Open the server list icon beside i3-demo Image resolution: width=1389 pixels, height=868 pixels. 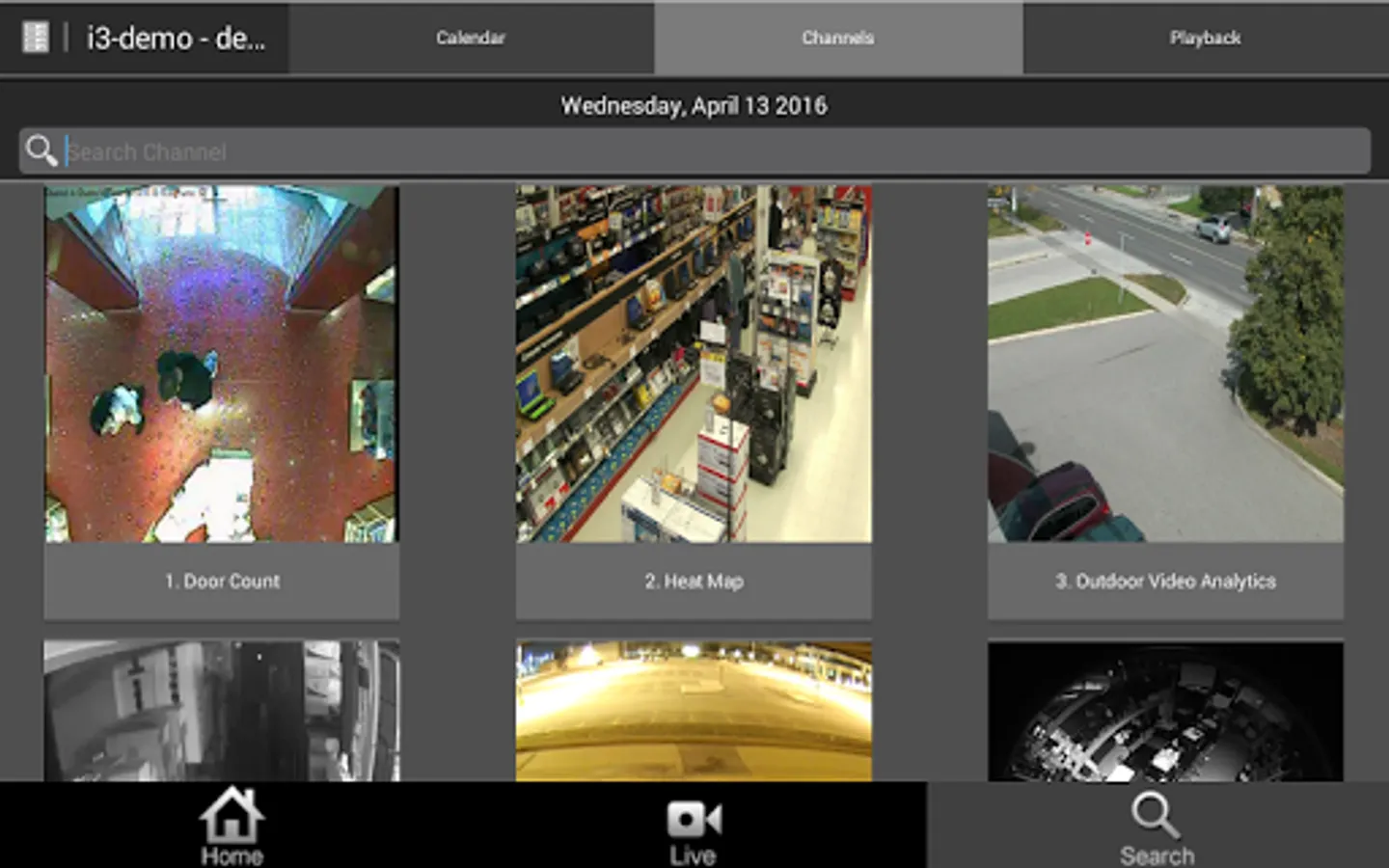[x=36, y=38]
